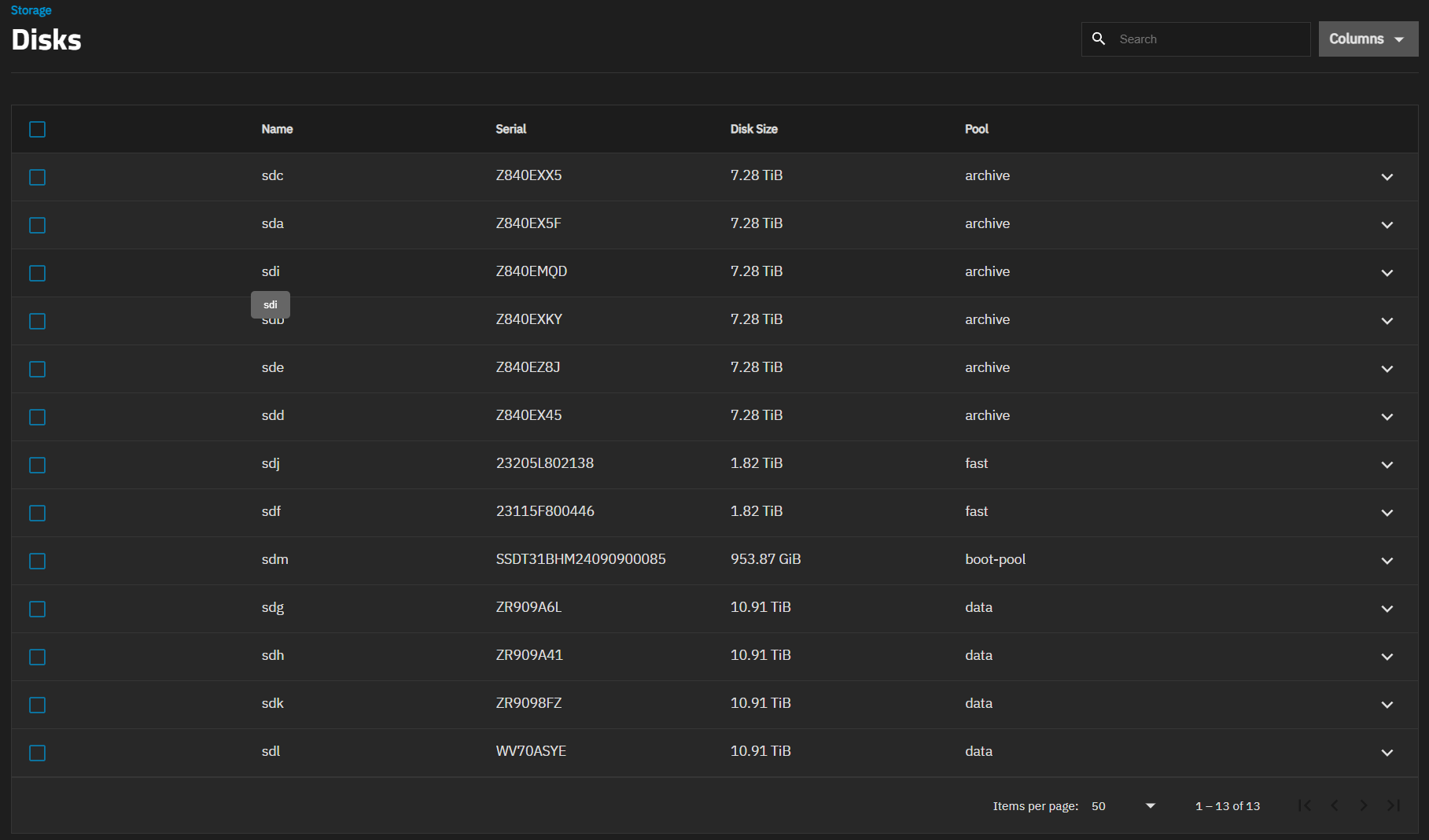
Task: Select the checkbox for disk sda
Action: point(37,225)
